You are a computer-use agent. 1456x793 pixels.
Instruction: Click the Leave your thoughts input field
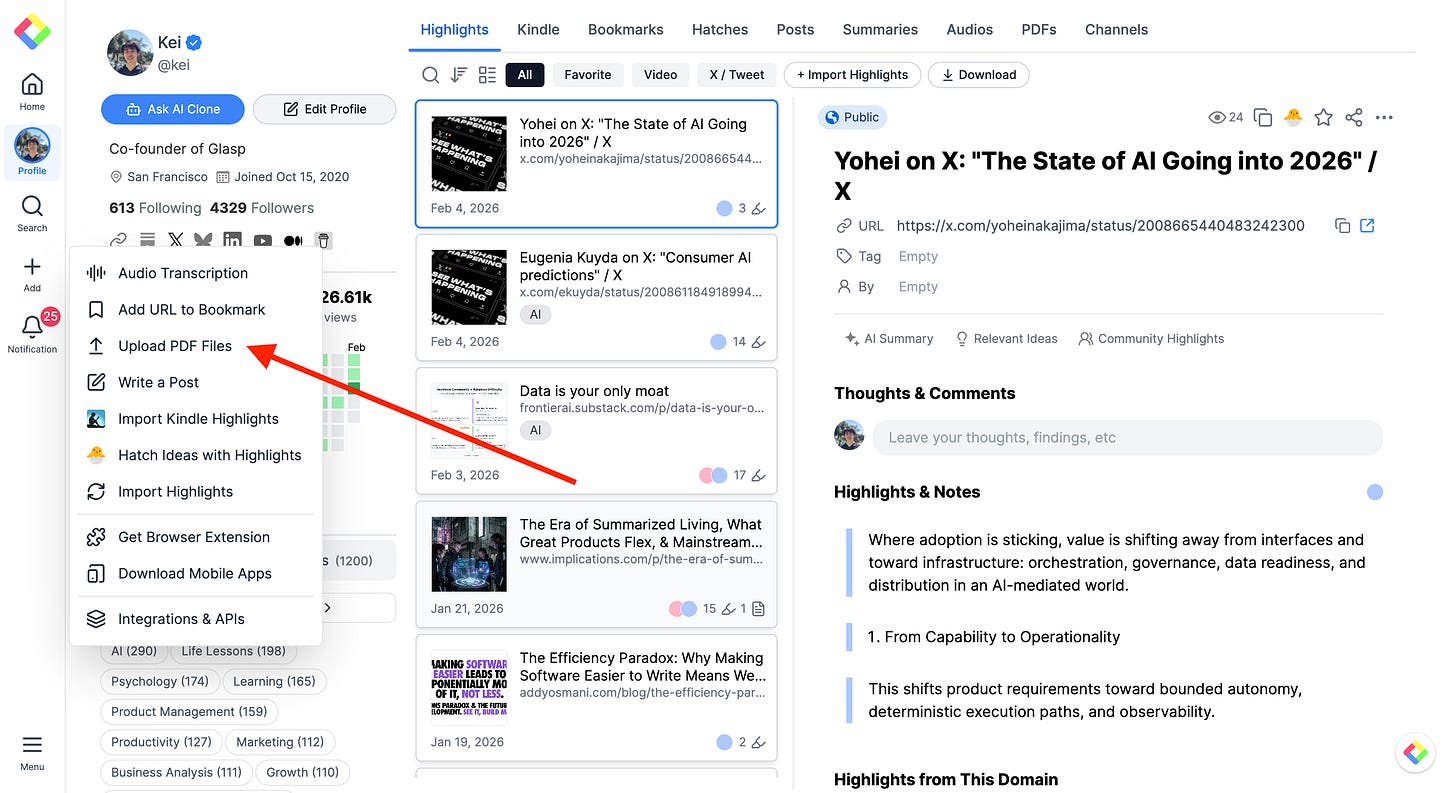pos(1127,437)
